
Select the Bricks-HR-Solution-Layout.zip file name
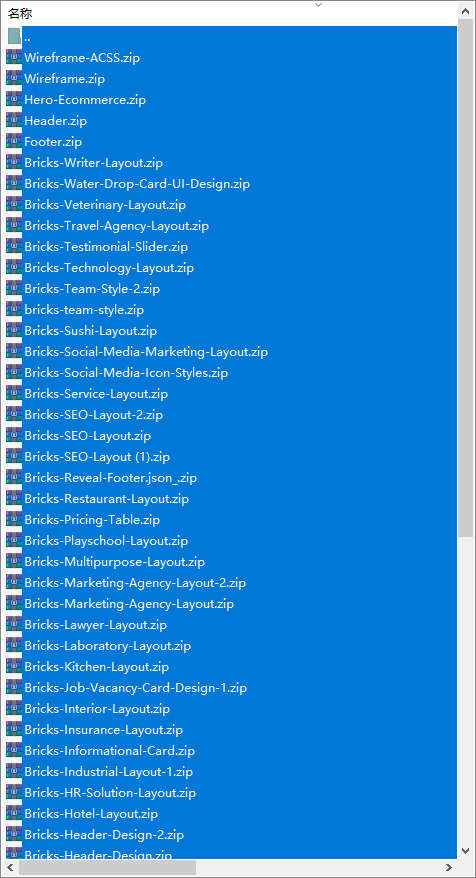pos(110,793)
